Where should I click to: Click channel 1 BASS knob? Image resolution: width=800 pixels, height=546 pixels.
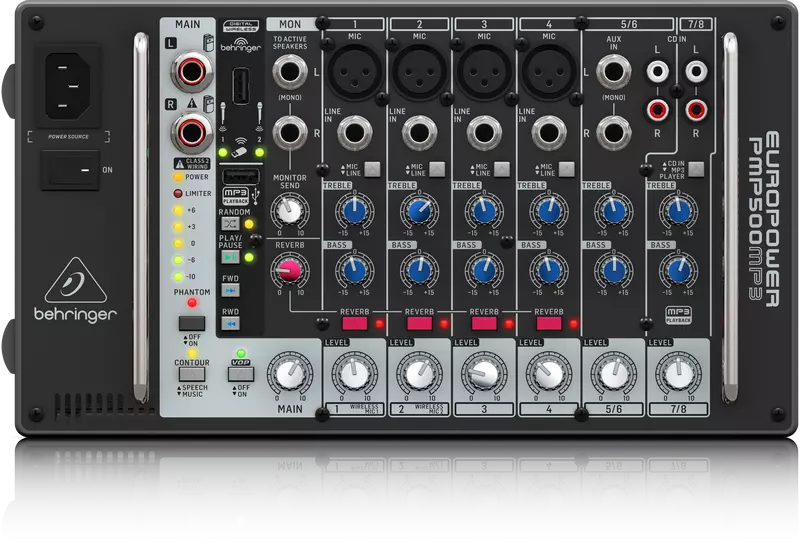pyautogui.click(x=355, y=270)
